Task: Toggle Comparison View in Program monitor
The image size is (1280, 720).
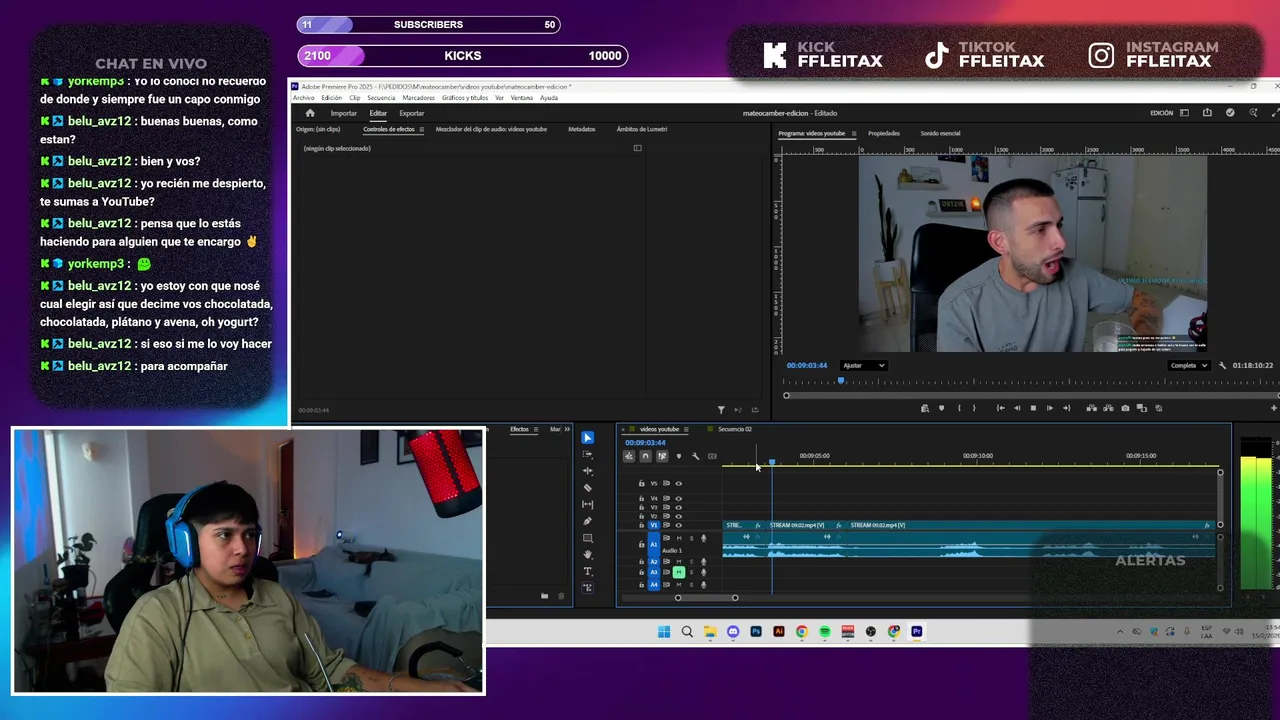Action: (1142, 408)
